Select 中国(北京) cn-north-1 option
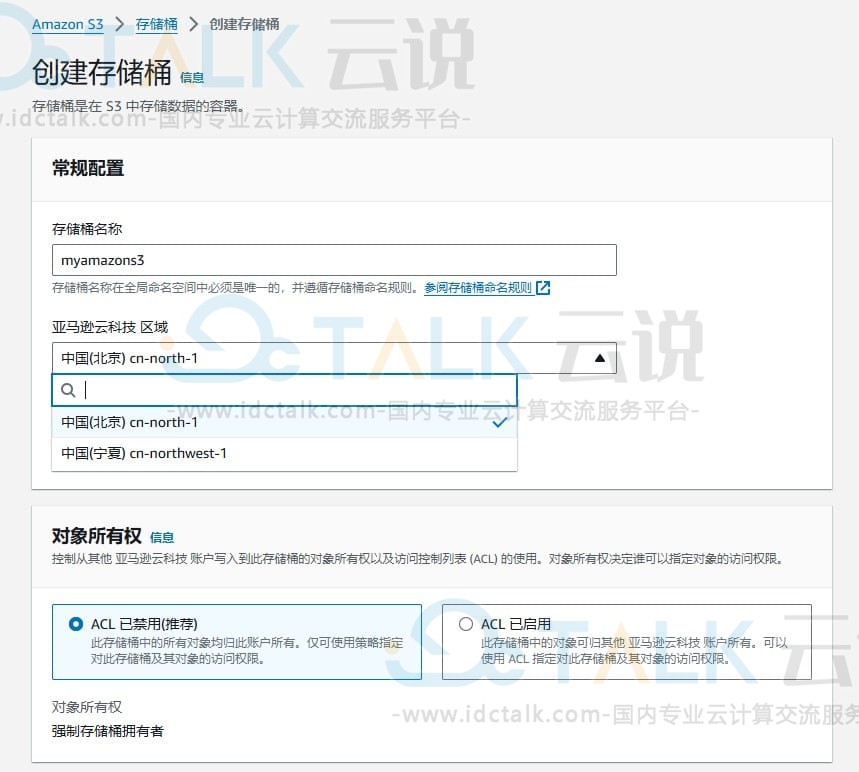The height and width of the screenshot is (772, 859). click(x=284, y=422)
